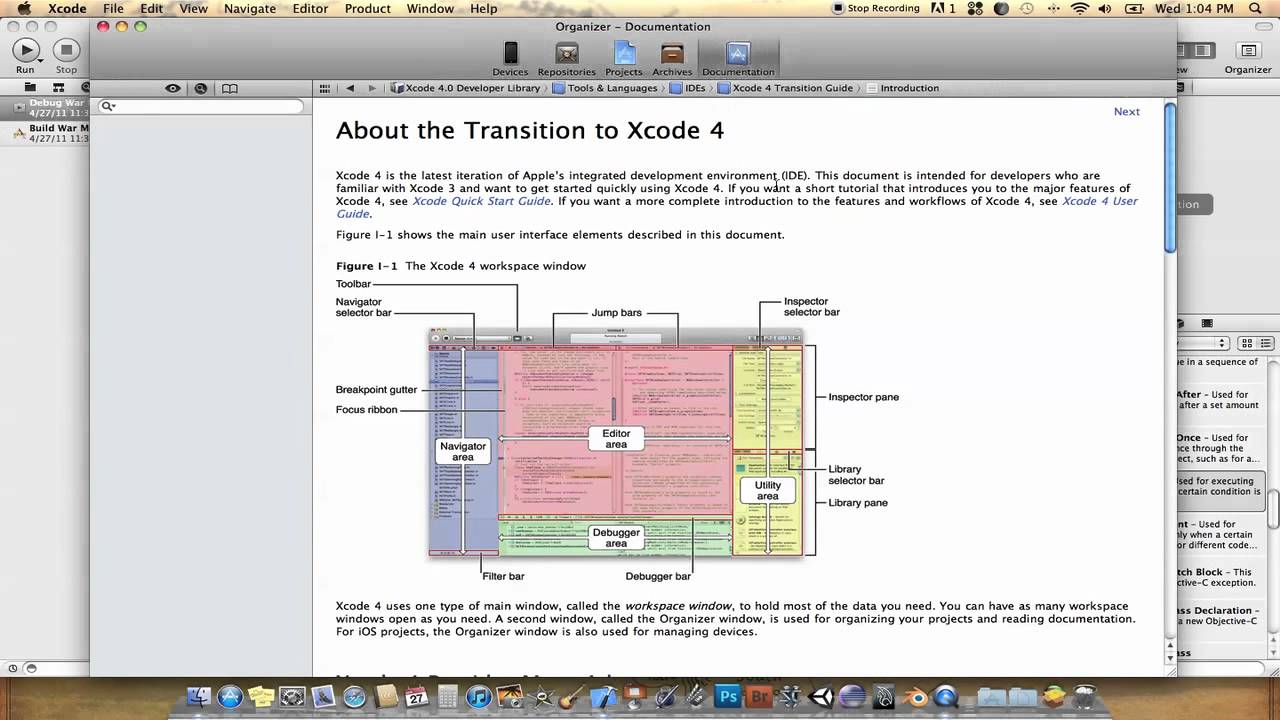Screen dimensions: 1280x720
Task: Show the Search documentation navigator (magnifier icon)
Action: [201, 88]
